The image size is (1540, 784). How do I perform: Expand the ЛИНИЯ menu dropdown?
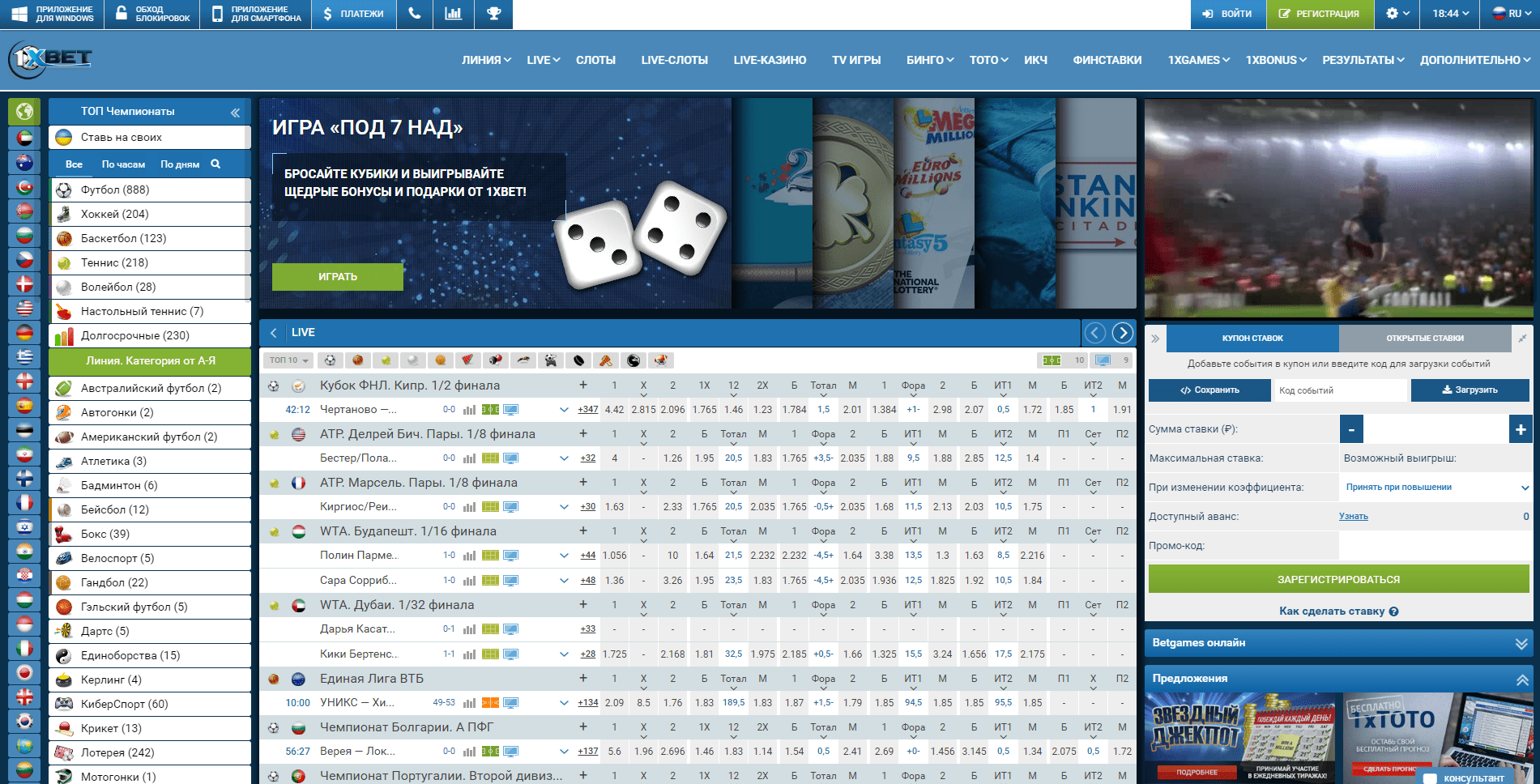(x=486, y=60)
